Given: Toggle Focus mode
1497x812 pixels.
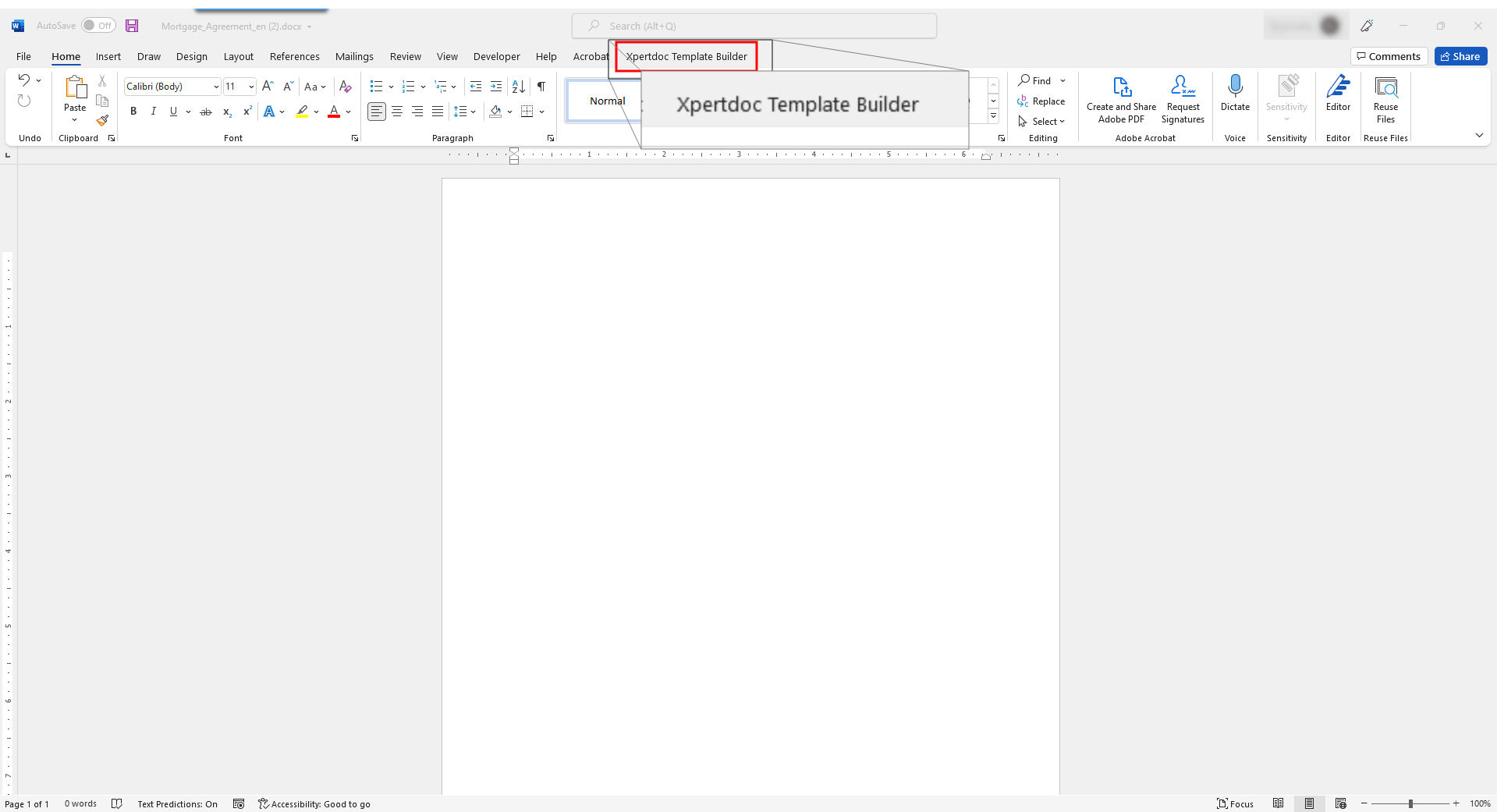Looking at the screenshot, I should pyautogui.click(x=1236, y=804).
